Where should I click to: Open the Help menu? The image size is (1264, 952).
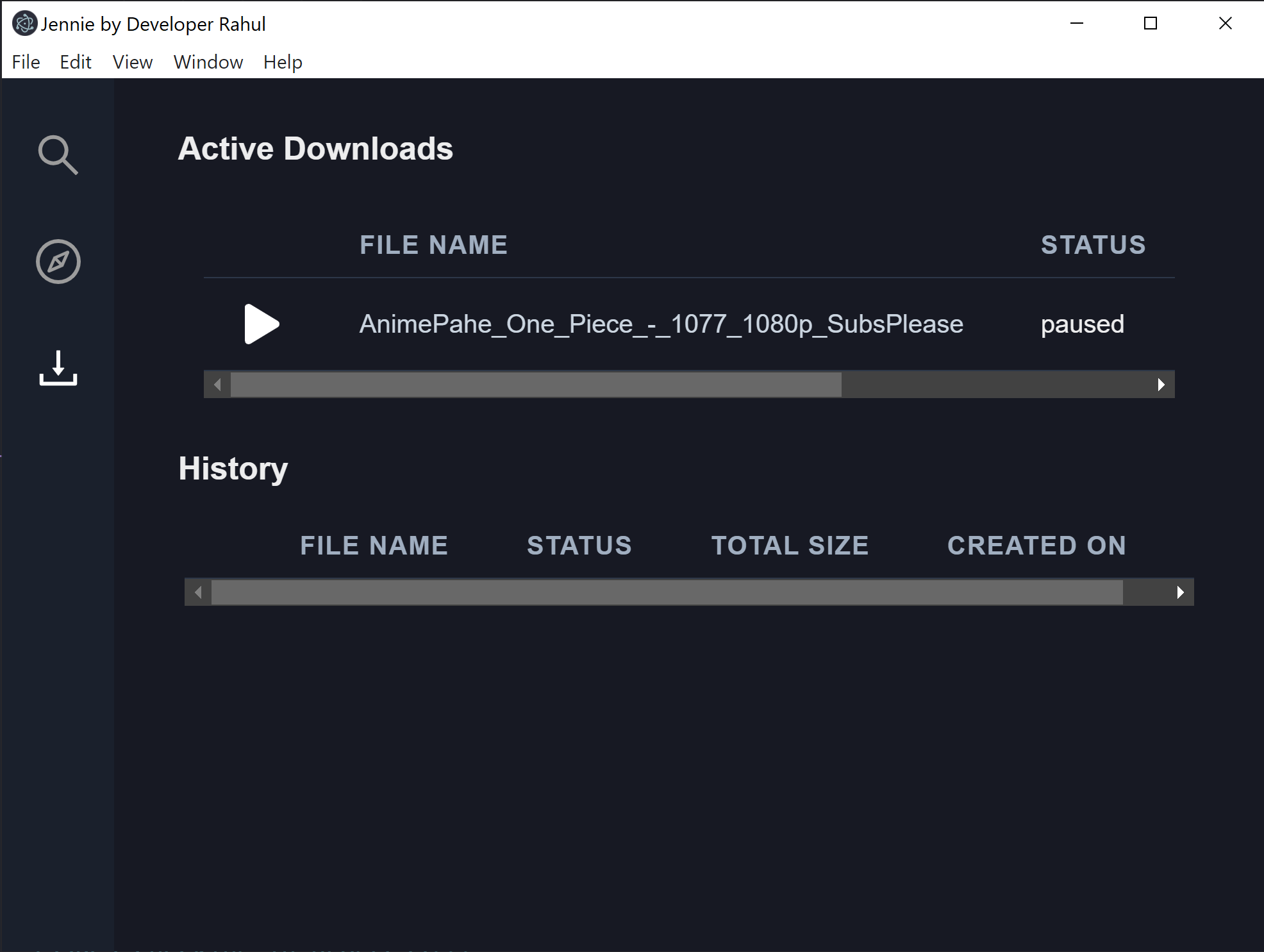point(283,62)
